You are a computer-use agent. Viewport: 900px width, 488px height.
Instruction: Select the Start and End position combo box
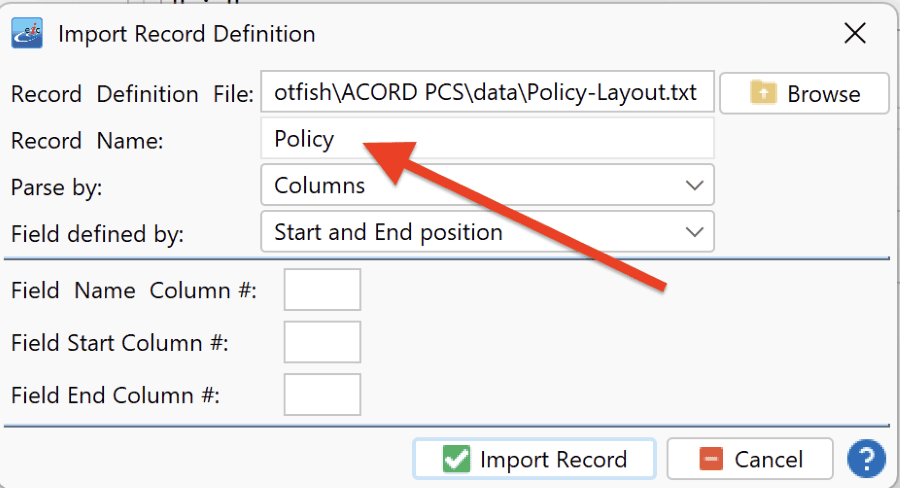(487, 231)
